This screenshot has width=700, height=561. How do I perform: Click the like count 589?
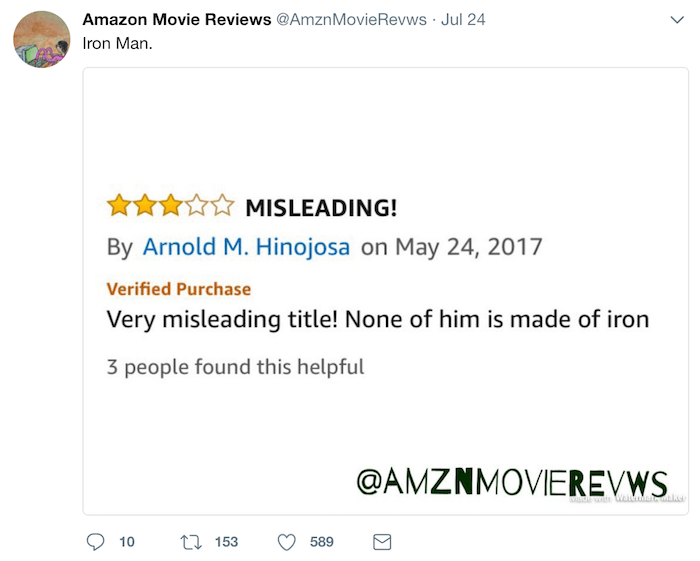[x=322, y=542]
